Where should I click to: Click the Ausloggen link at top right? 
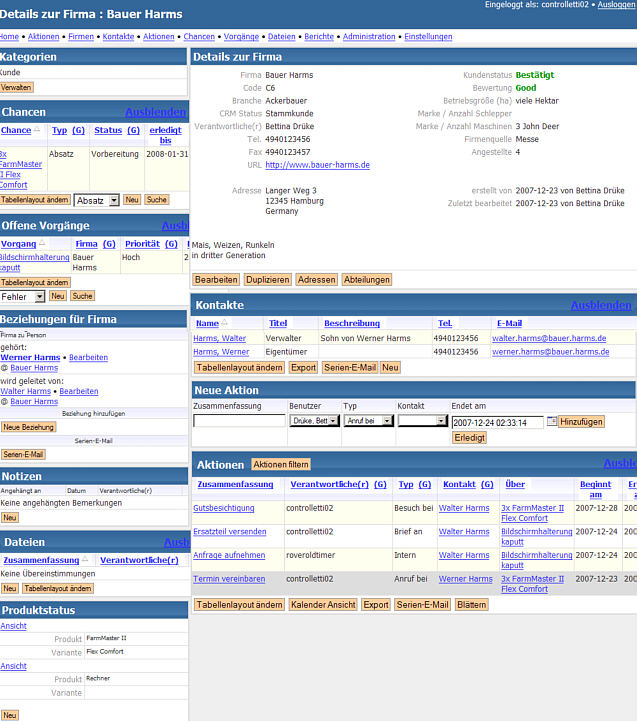616,5
